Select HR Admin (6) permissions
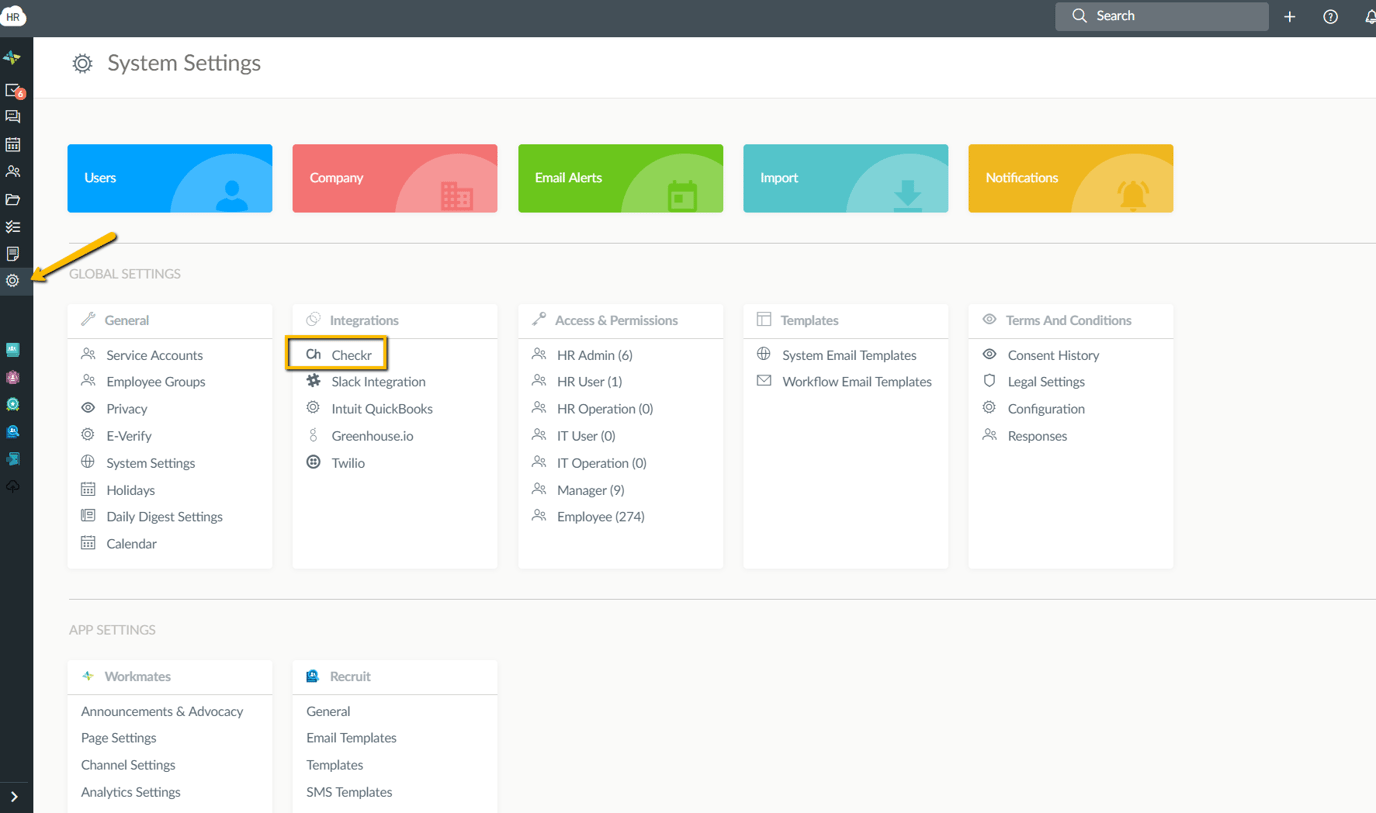This screenshot has height=813, width=1376. pos(594,355)
